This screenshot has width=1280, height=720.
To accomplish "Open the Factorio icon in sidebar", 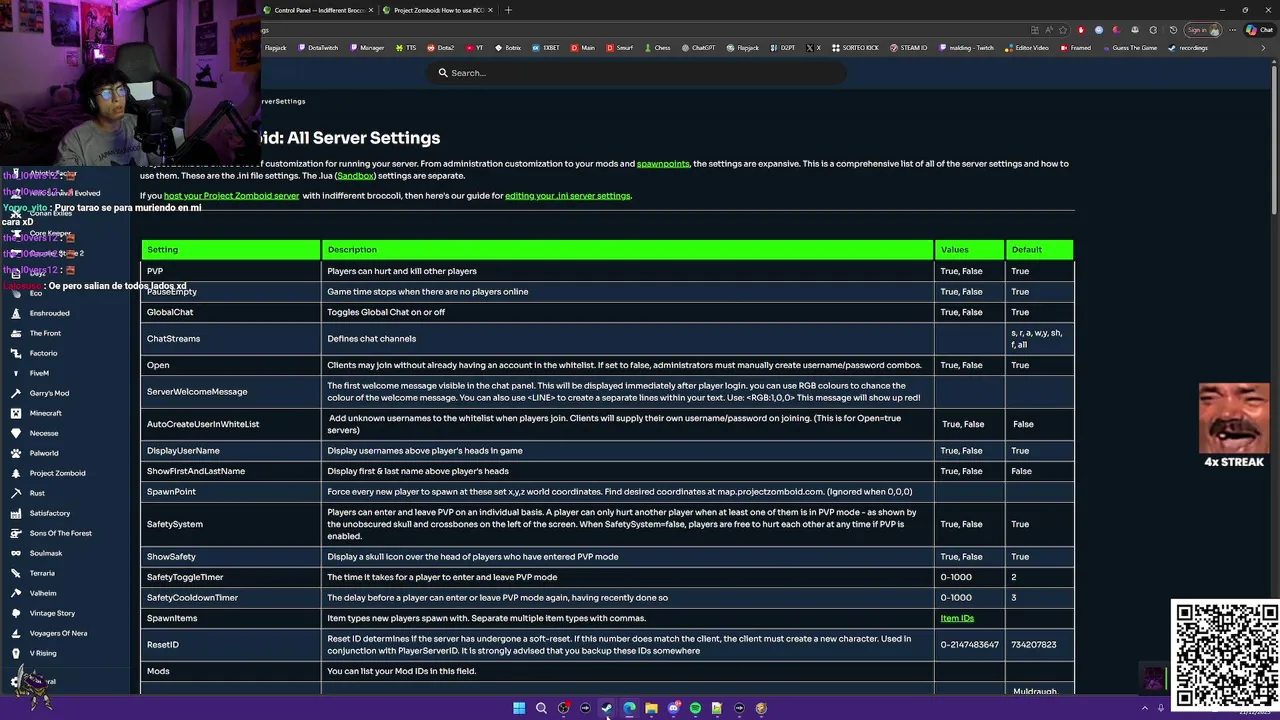I will pyautogui.click(x=16, y=353).
